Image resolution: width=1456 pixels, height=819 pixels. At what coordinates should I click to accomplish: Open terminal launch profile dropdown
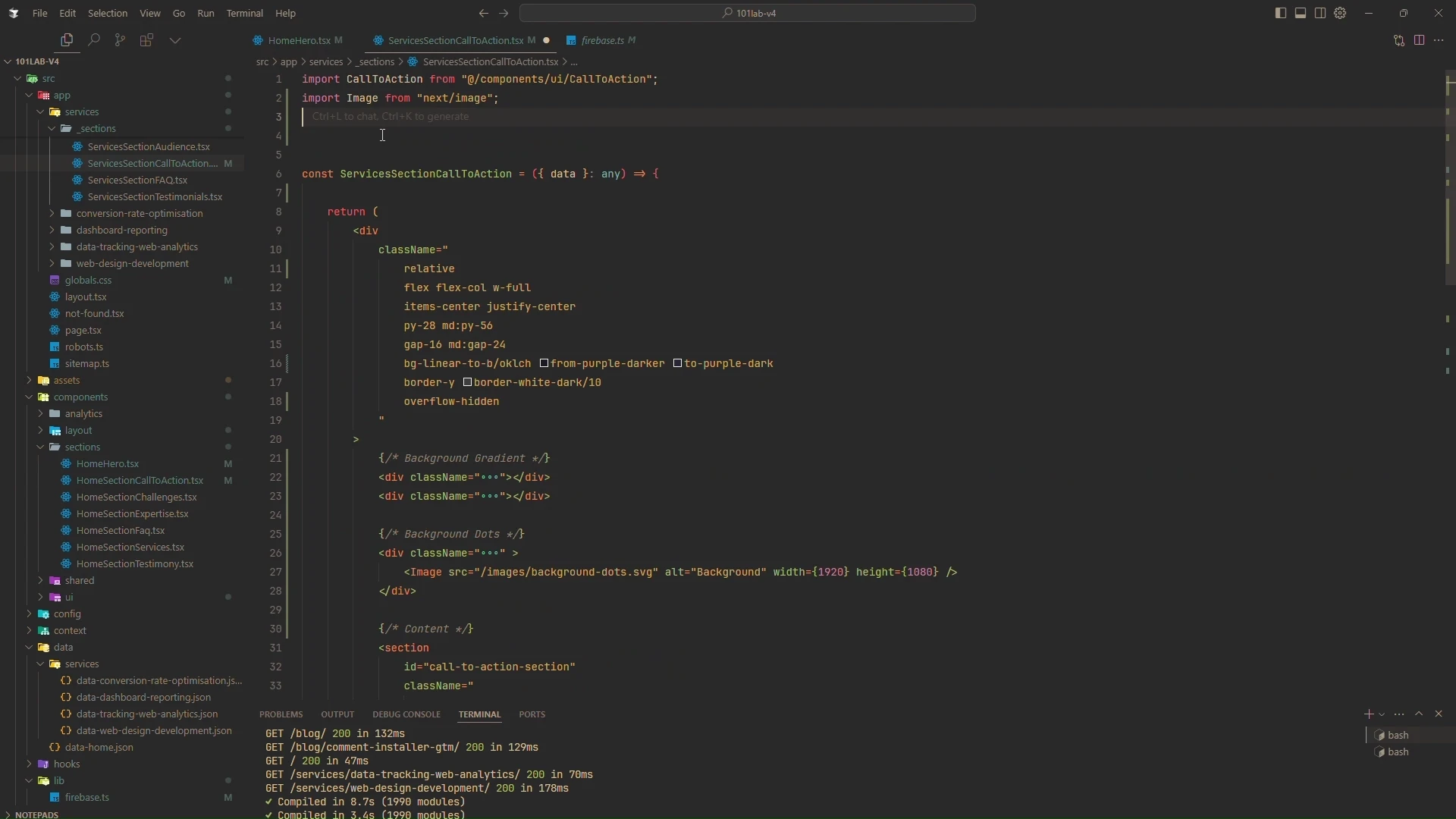pyautogui.click(x=1382, y=714)
